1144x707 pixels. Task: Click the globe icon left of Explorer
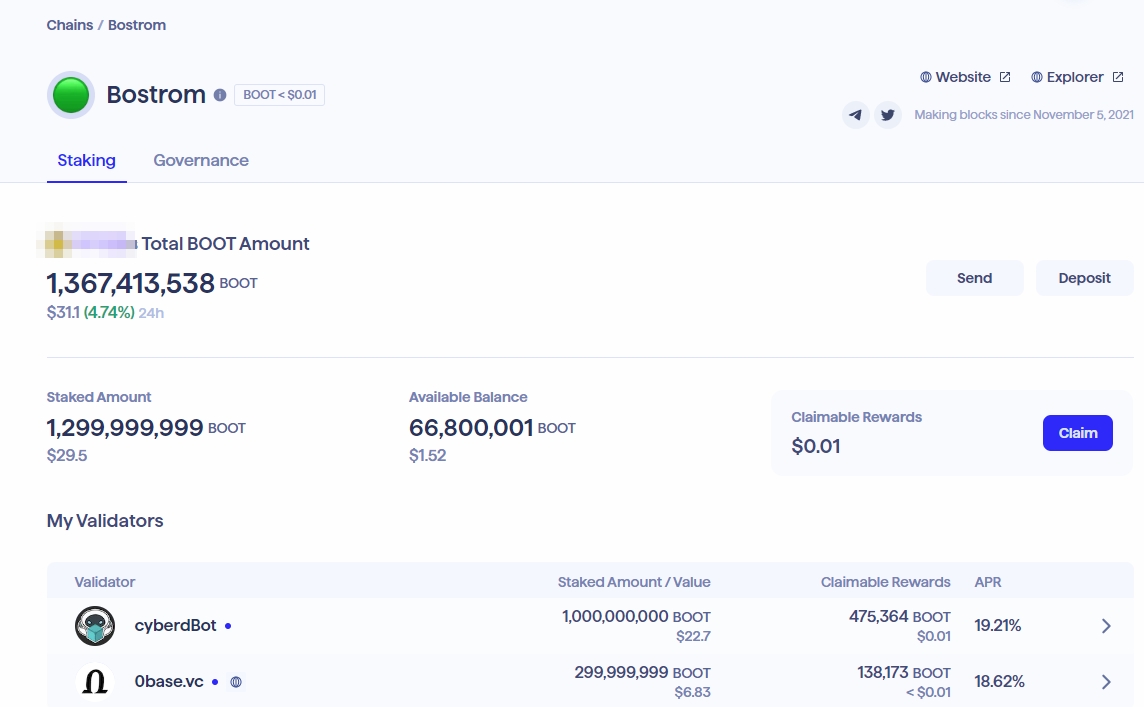point(1036,77)
